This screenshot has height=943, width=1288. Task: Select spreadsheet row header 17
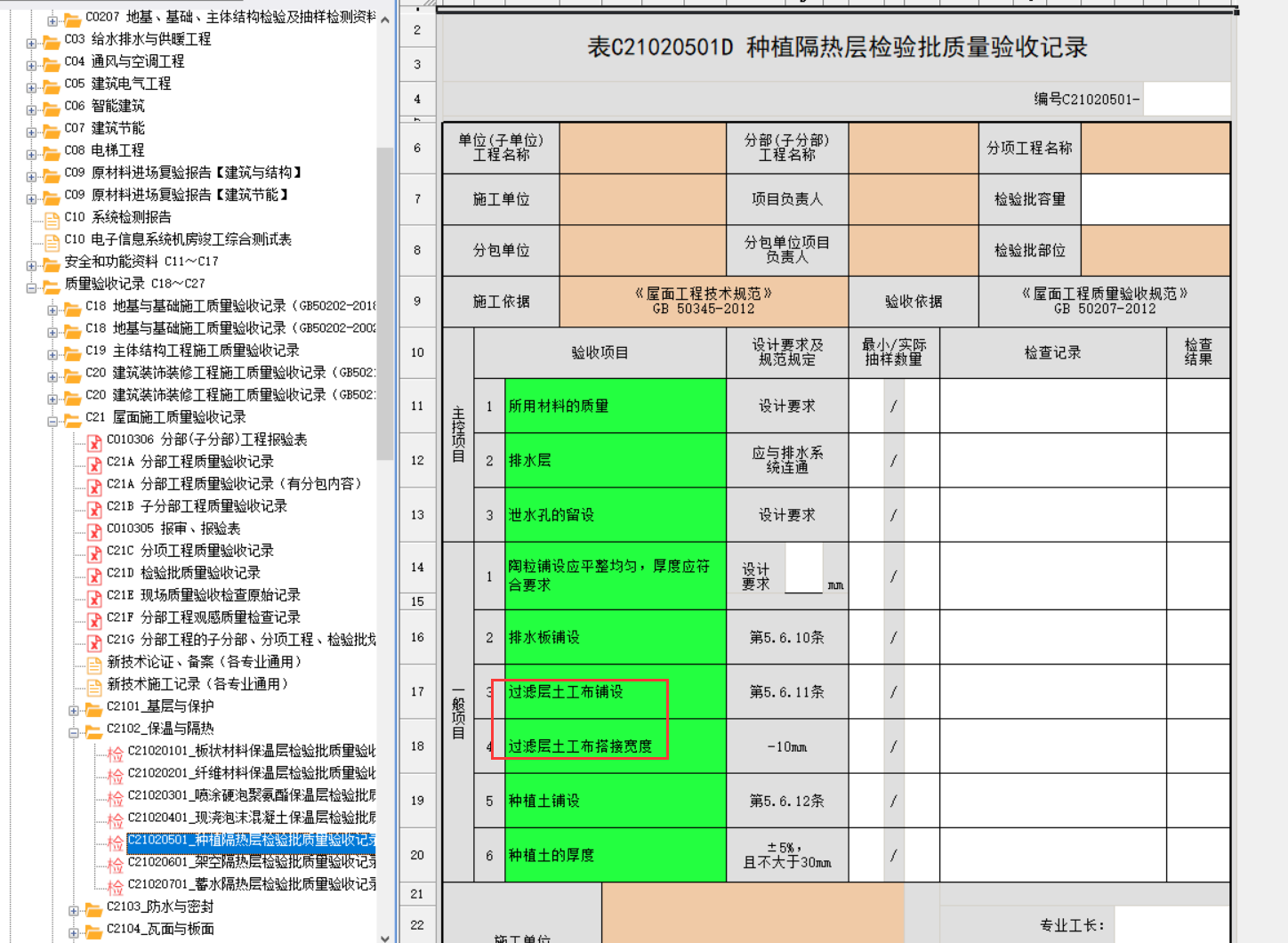coord(417,691)
